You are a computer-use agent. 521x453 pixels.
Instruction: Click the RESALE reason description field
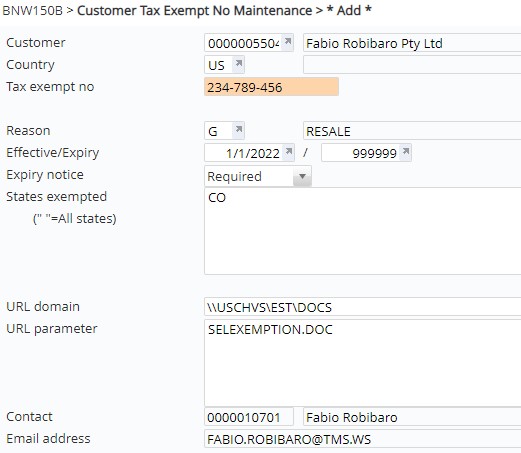click(x=412, y=131)
